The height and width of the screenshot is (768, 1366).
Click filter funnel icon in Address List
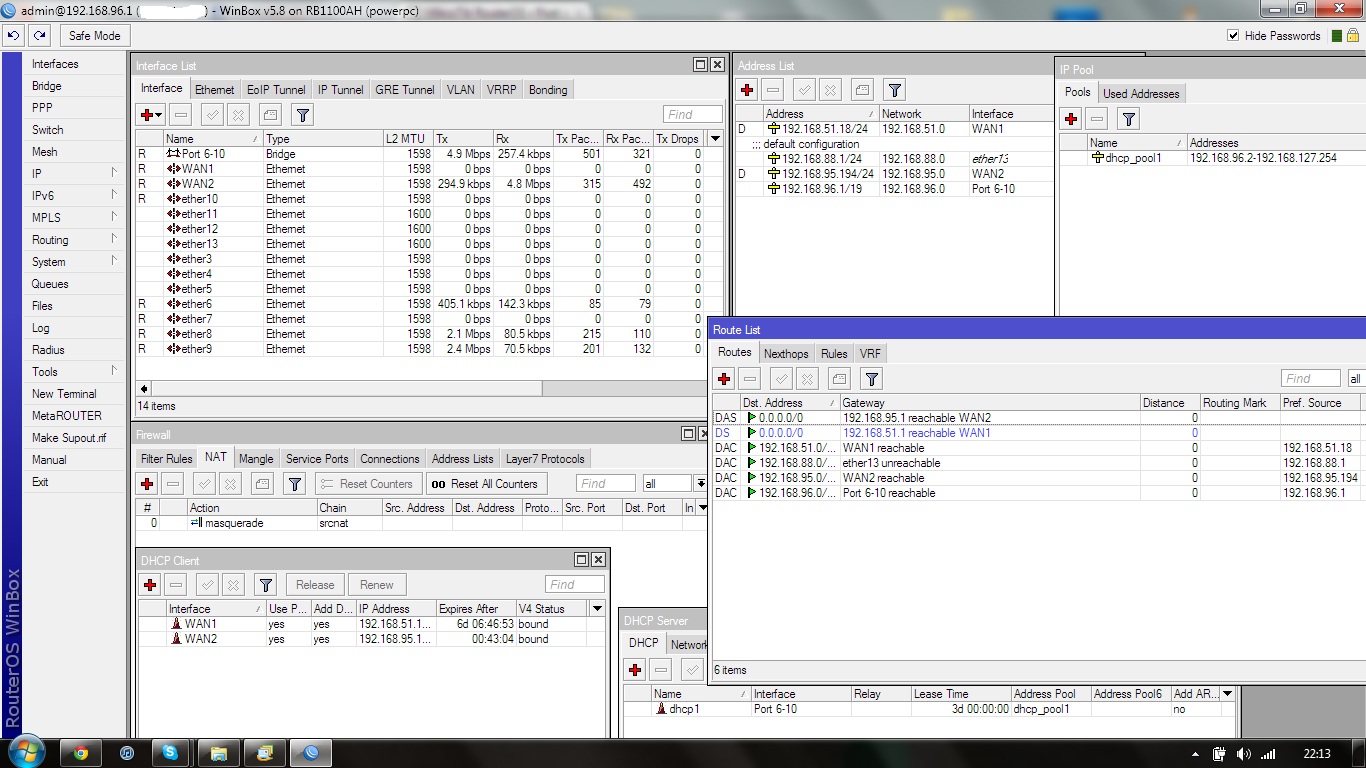coord(895,90)
